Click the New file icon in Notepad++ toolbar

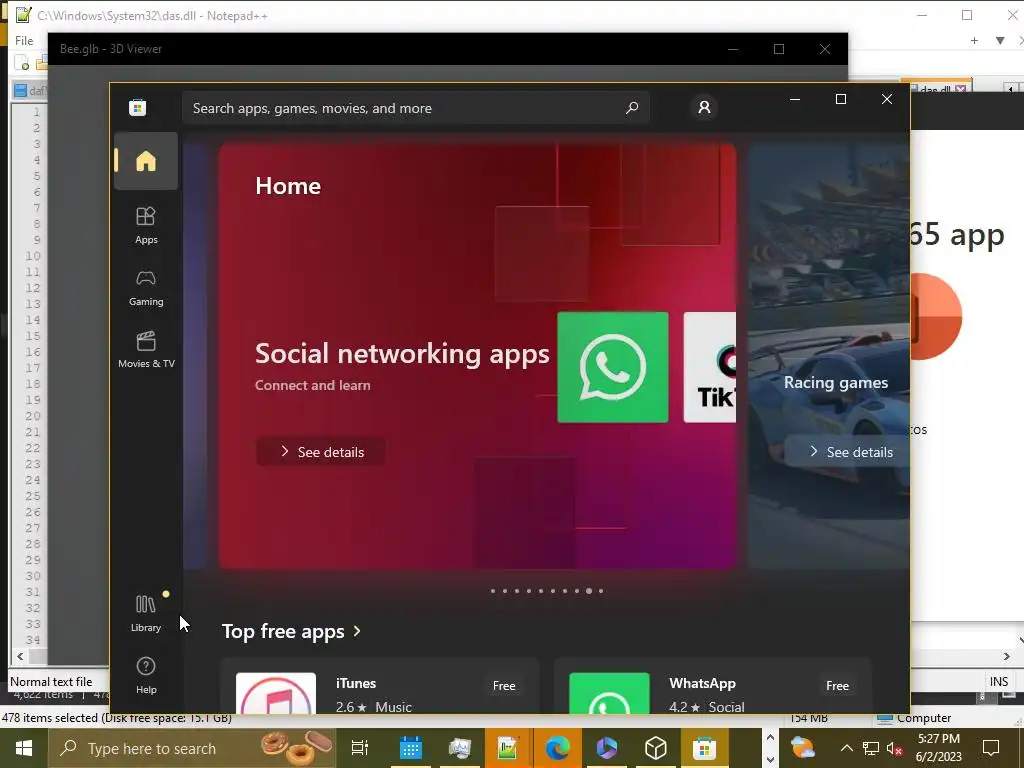pyautogui.click(x=22, y=63)
